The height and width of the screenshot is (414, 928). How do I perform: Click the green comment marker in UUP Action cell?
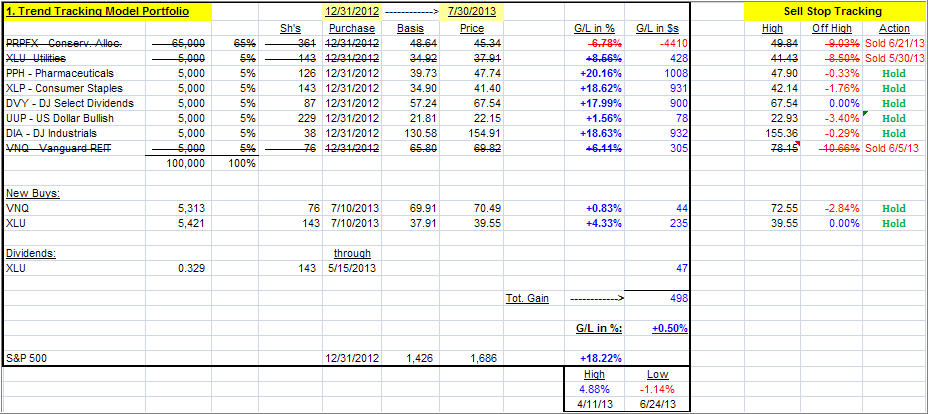(x=865, y=114)
